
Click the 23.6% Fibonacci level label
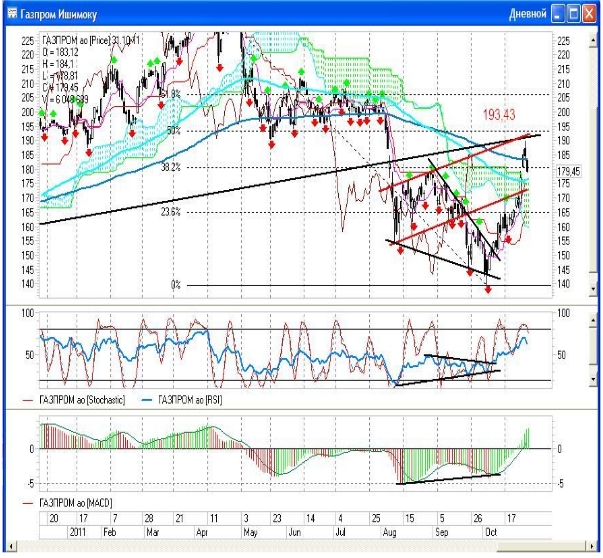pos(171,212)
